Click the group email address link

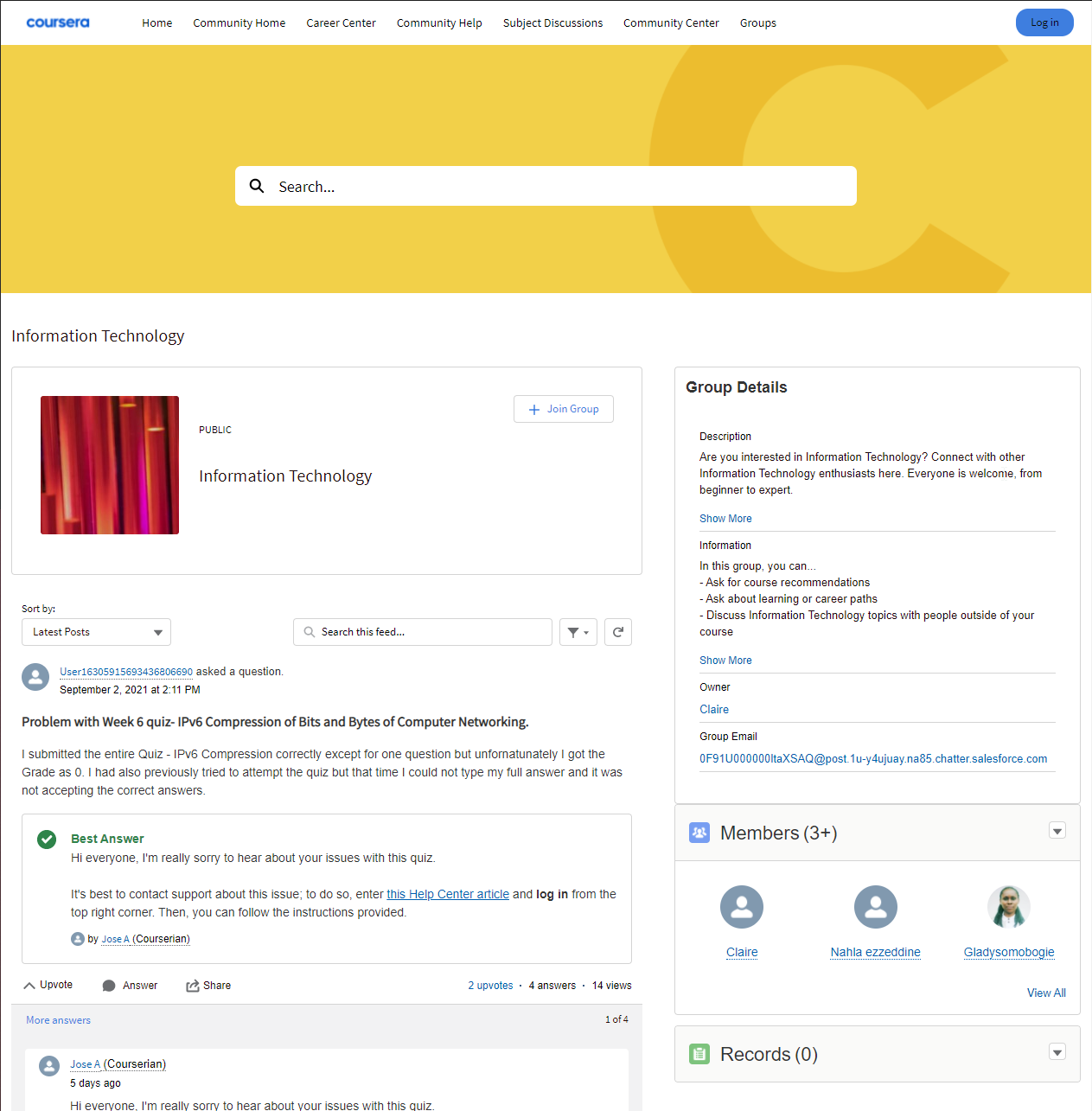click(x=873, y=759)
